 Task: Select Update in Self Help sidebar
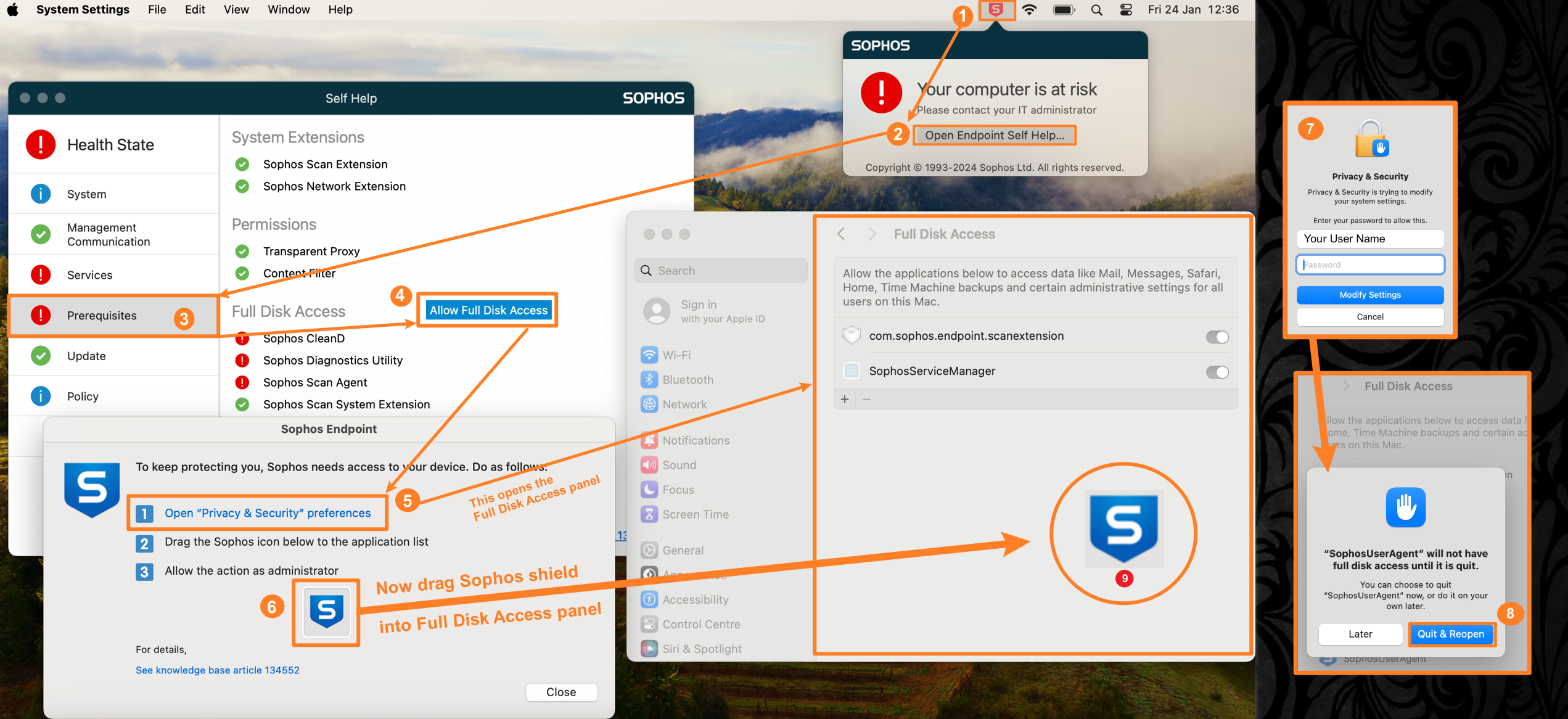(114, 356)
